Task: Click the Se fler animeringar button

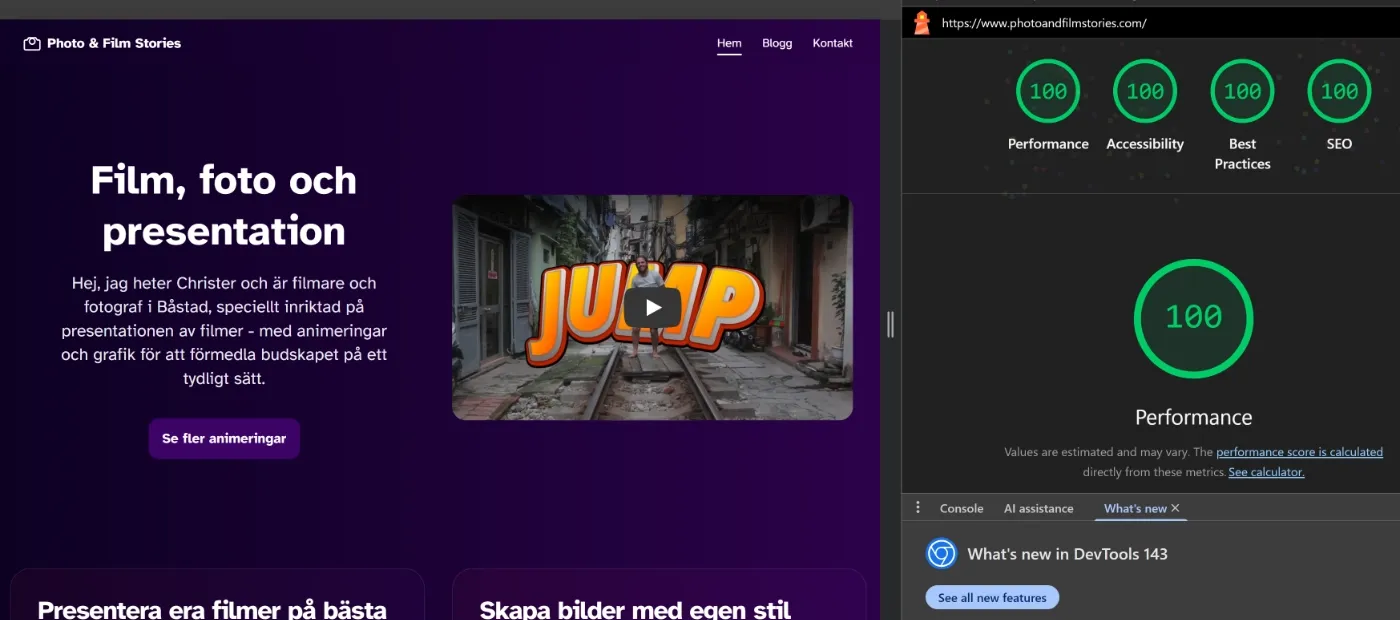Action: point(224,438)
